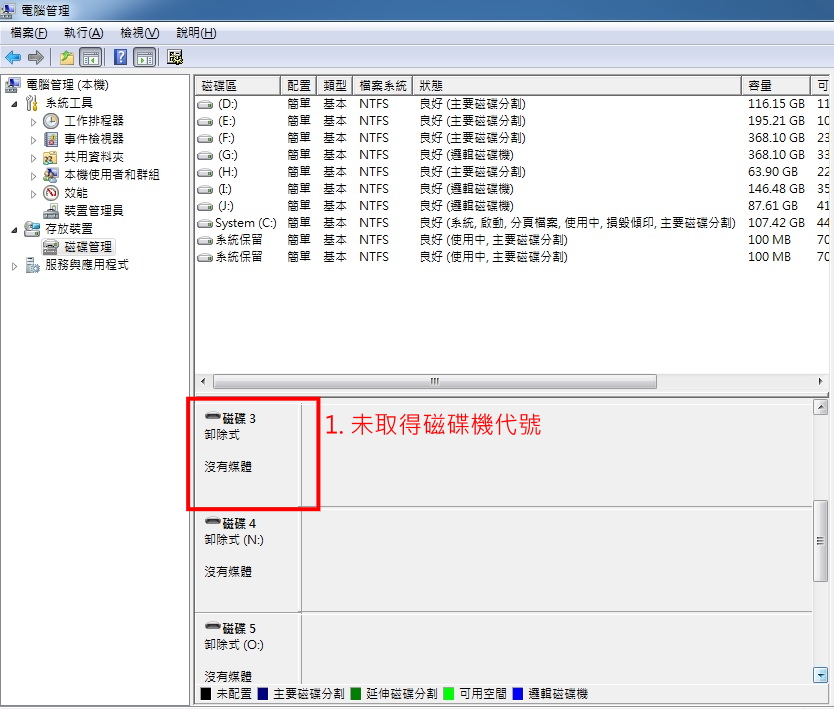The image size is (834, 709).
Task: Click the Export List folder icon
Action: tap(67, 57)
